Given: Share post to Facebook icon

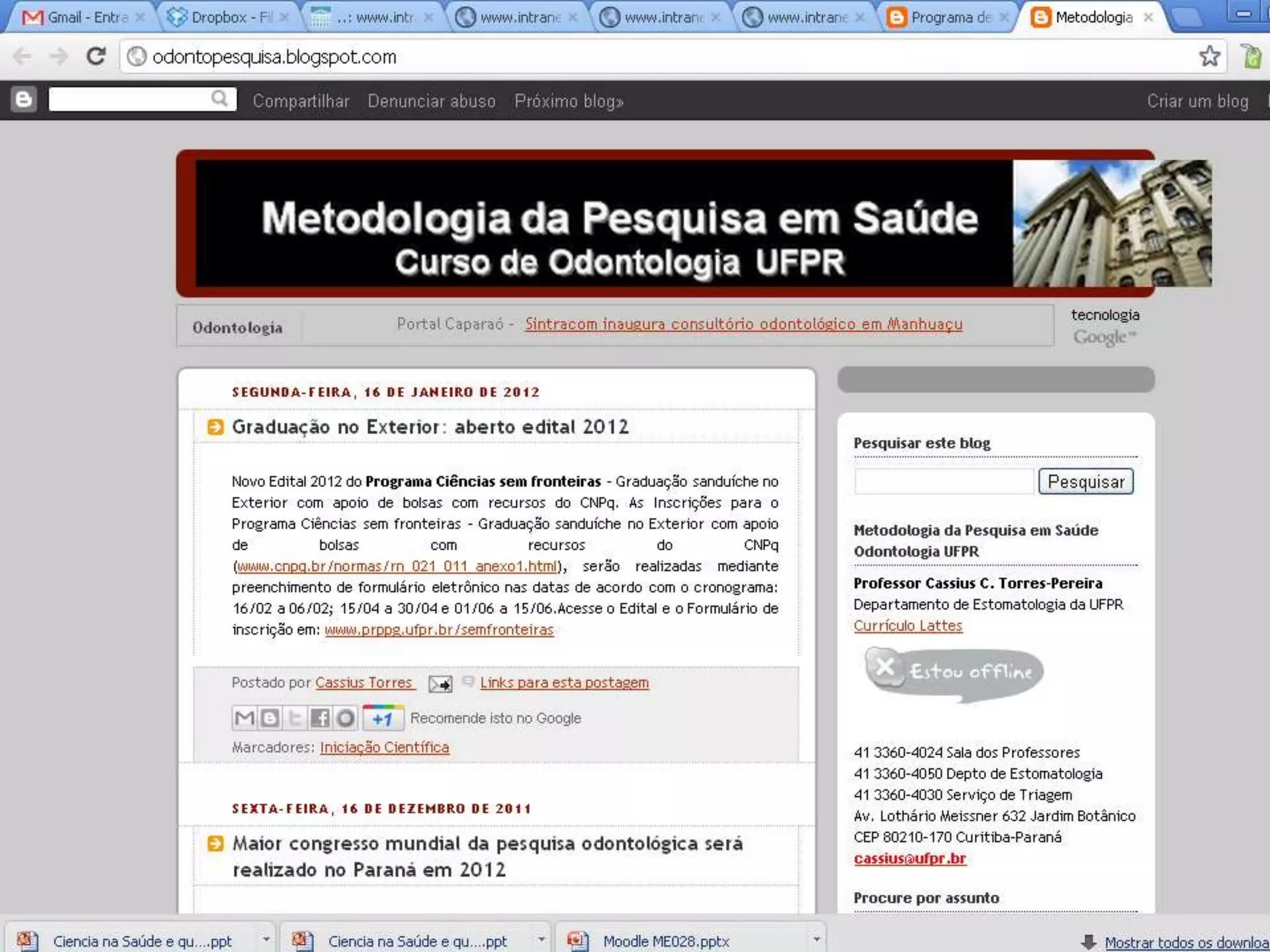Looking at the screenshot, I should pos(320,718).
